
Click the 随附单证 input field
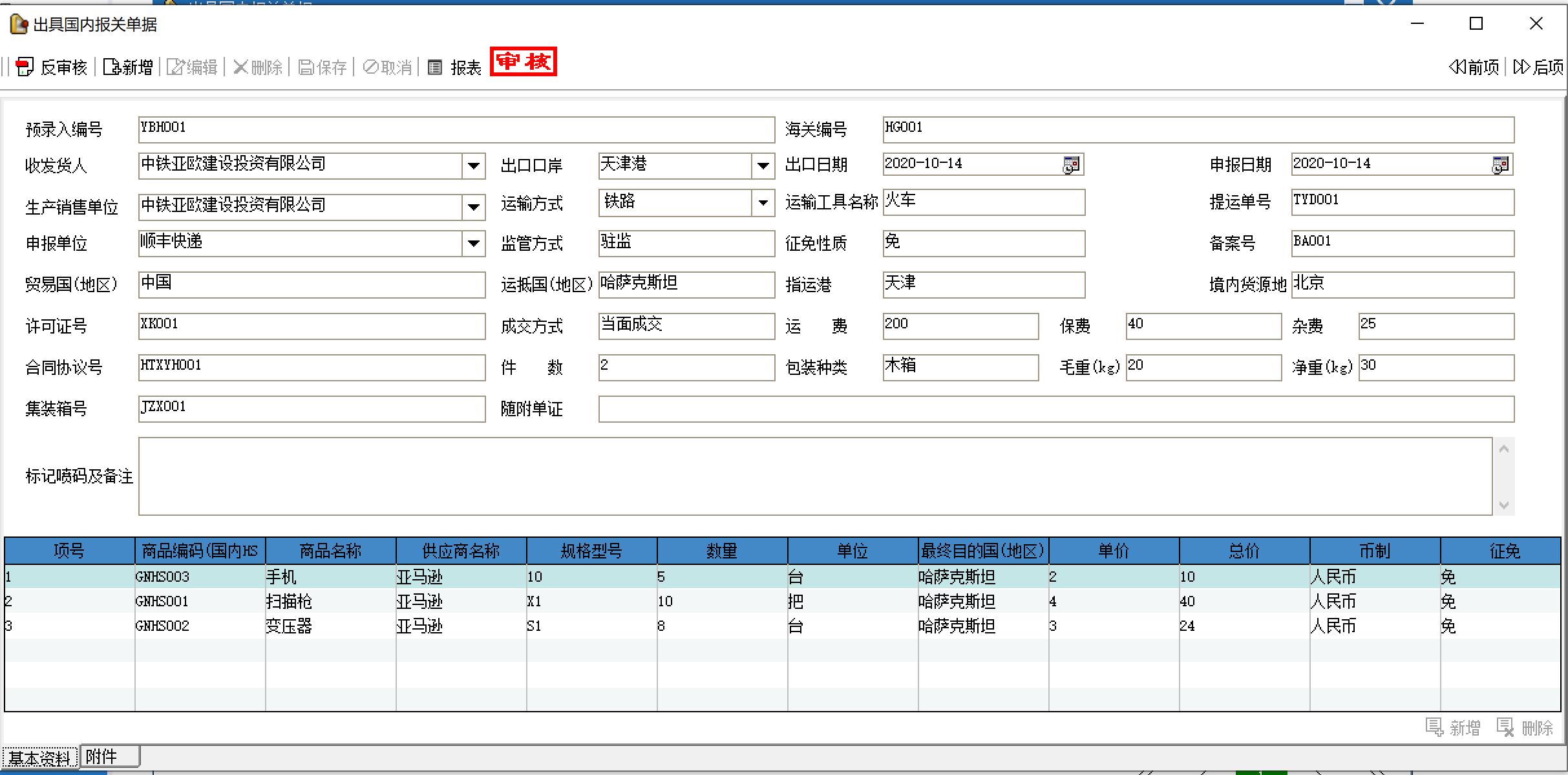tap(1055, 409)
